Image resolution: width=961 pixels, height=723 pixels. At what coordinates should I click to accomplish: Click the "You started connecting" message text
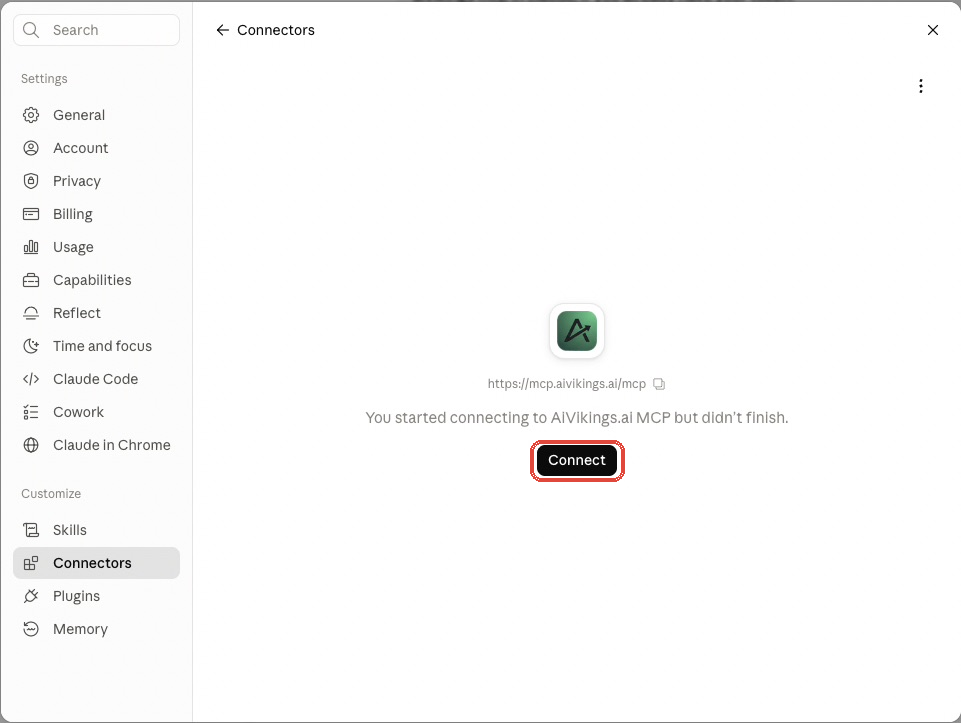[577, 418]
